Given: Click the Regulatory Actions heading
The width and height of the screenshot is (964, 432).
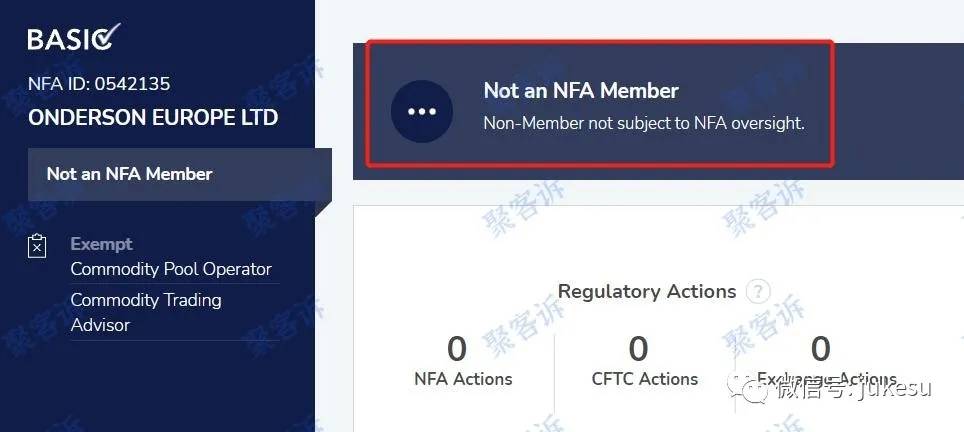Looking at the screenshot, I should tap(647, 291).
